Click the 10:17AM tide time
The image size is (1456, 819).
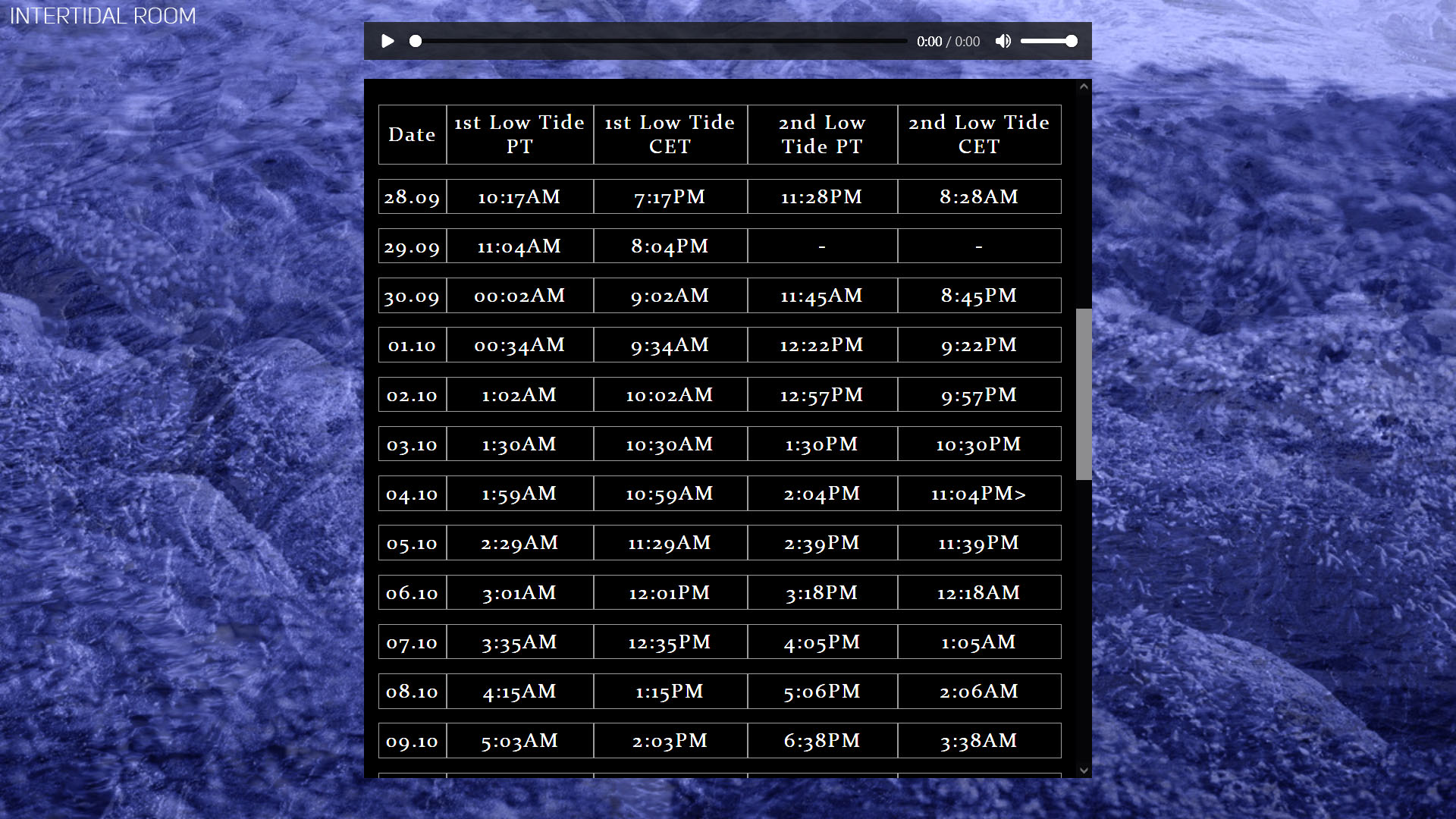coord(519,197)
